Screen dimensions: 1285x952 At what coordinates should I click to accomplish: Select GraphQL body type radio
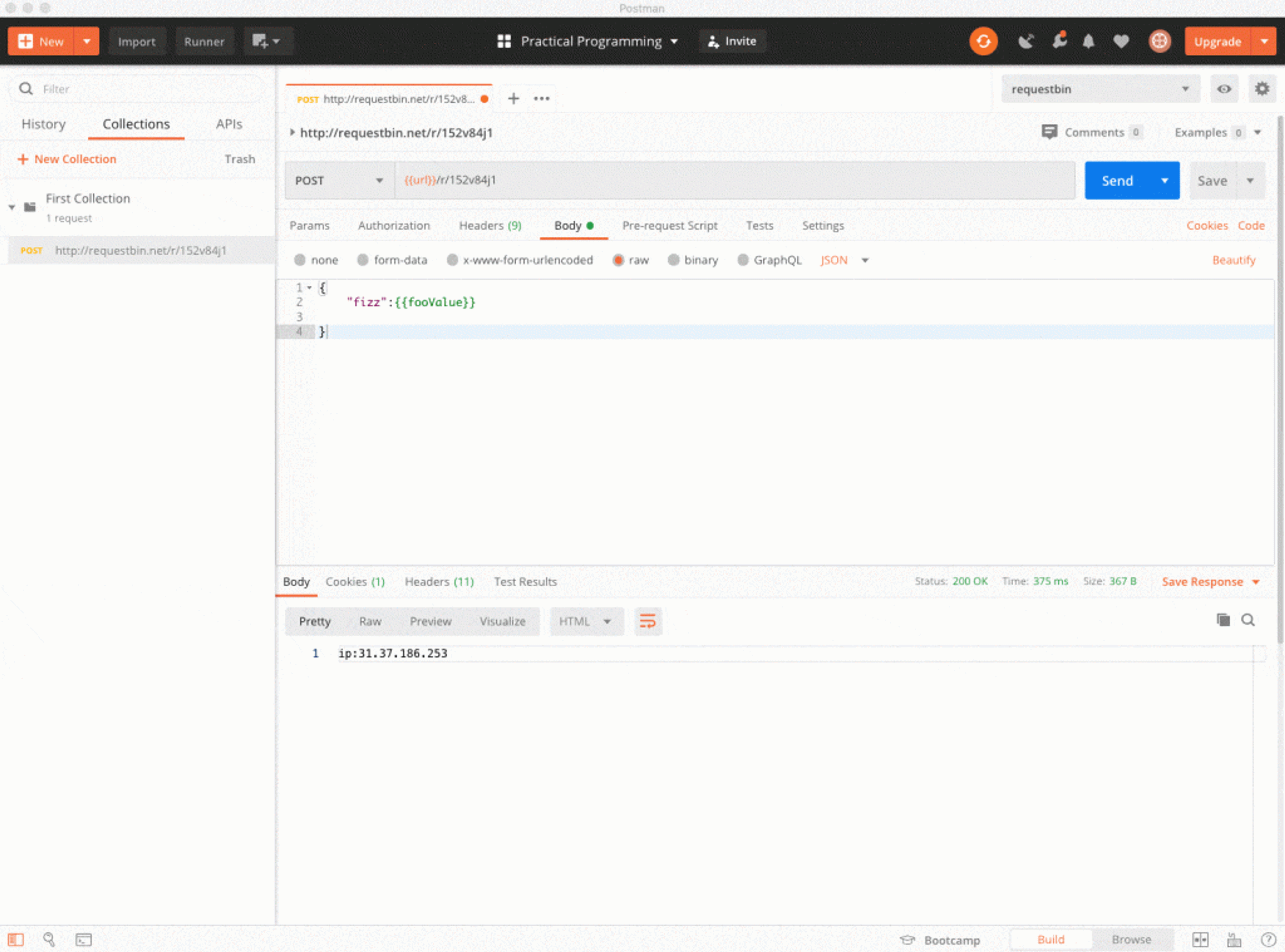click(743, 260)
